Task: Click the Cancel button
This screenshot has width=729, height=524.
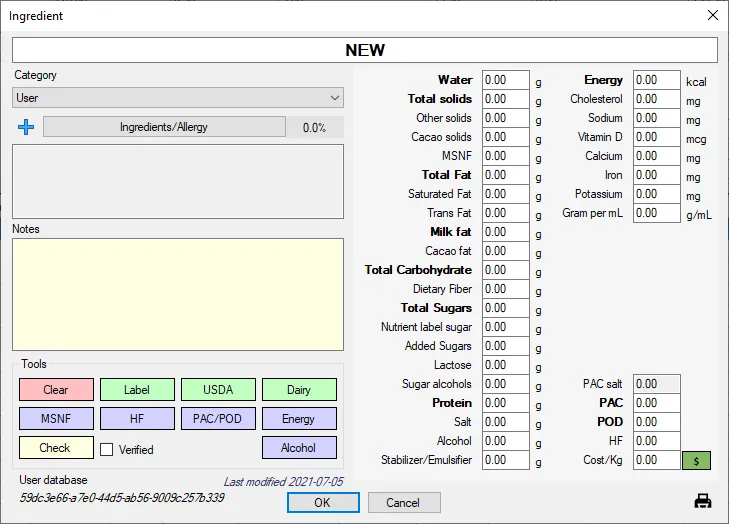Action: pyautogui.click(x=404, y=502)
